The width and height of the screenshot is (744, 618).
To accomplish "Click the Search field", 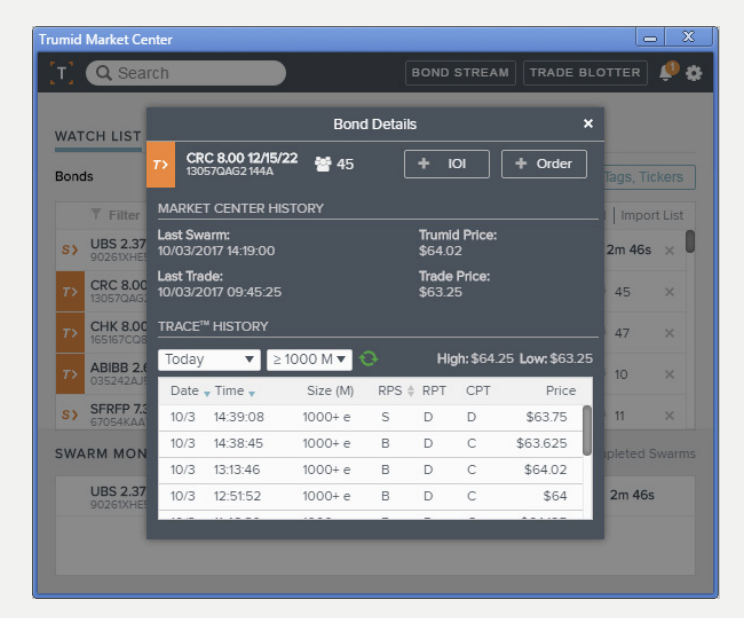I will [x=186, y=73].
